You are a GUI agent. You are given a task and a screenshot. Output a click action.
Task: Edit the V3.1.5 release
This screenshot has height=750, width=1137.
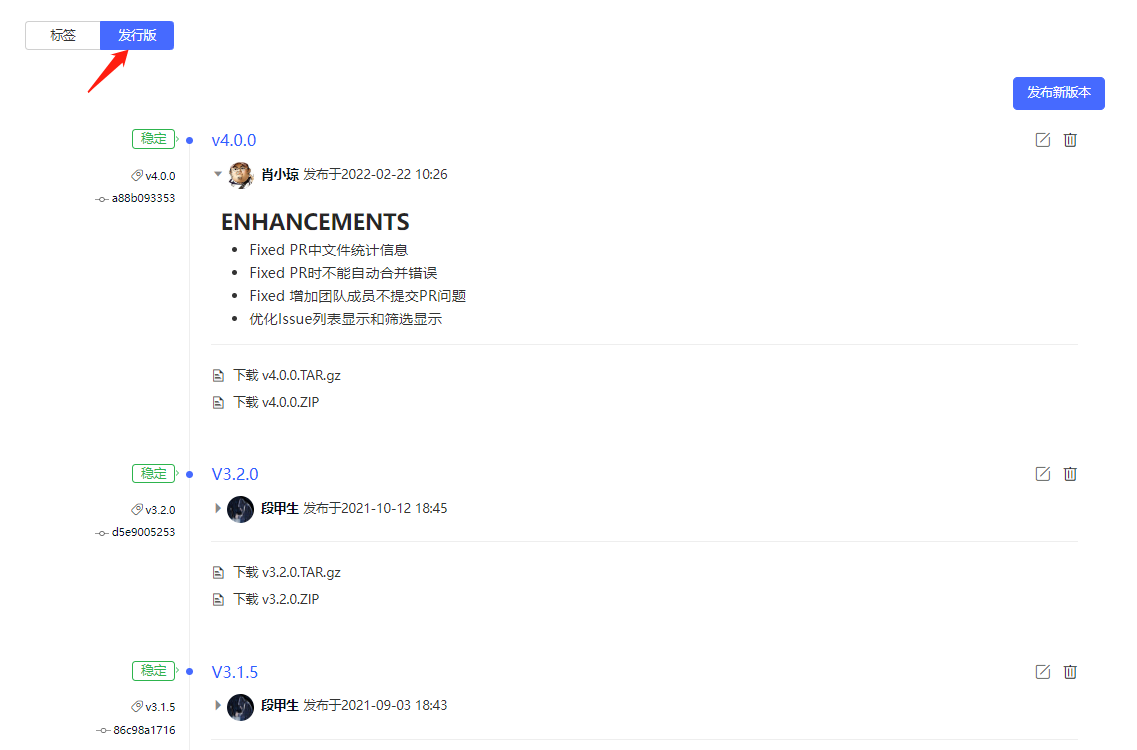[1043, 672]
